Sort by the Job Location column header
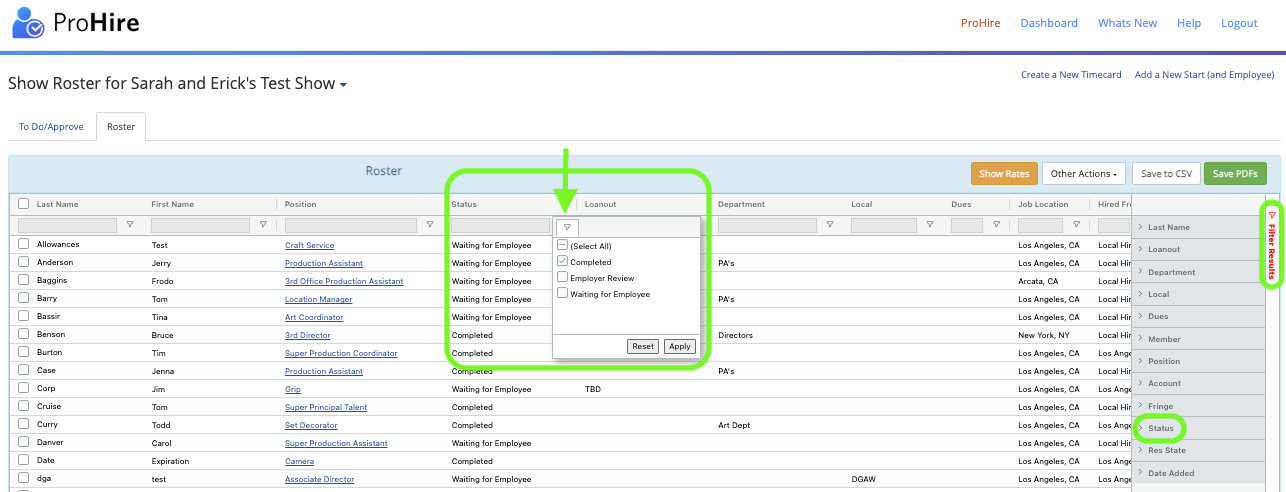 [1043, 204]
